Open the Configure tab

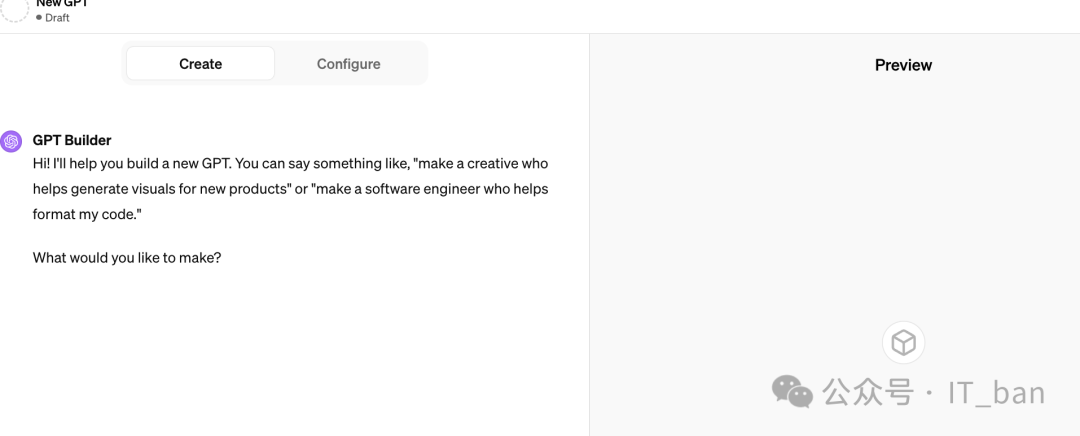point(348,64)
